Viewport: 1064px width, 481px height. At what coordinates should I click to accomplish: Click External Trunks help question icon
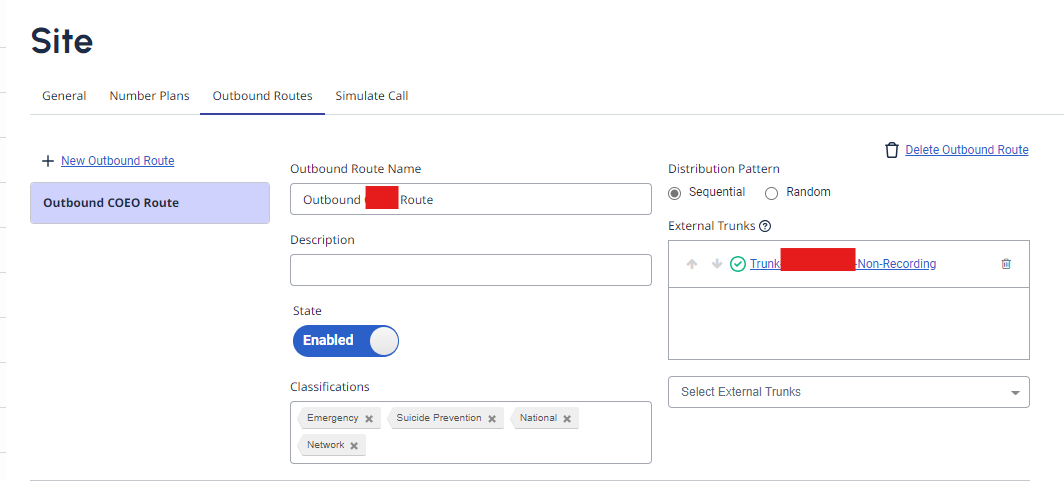point(765,226)
